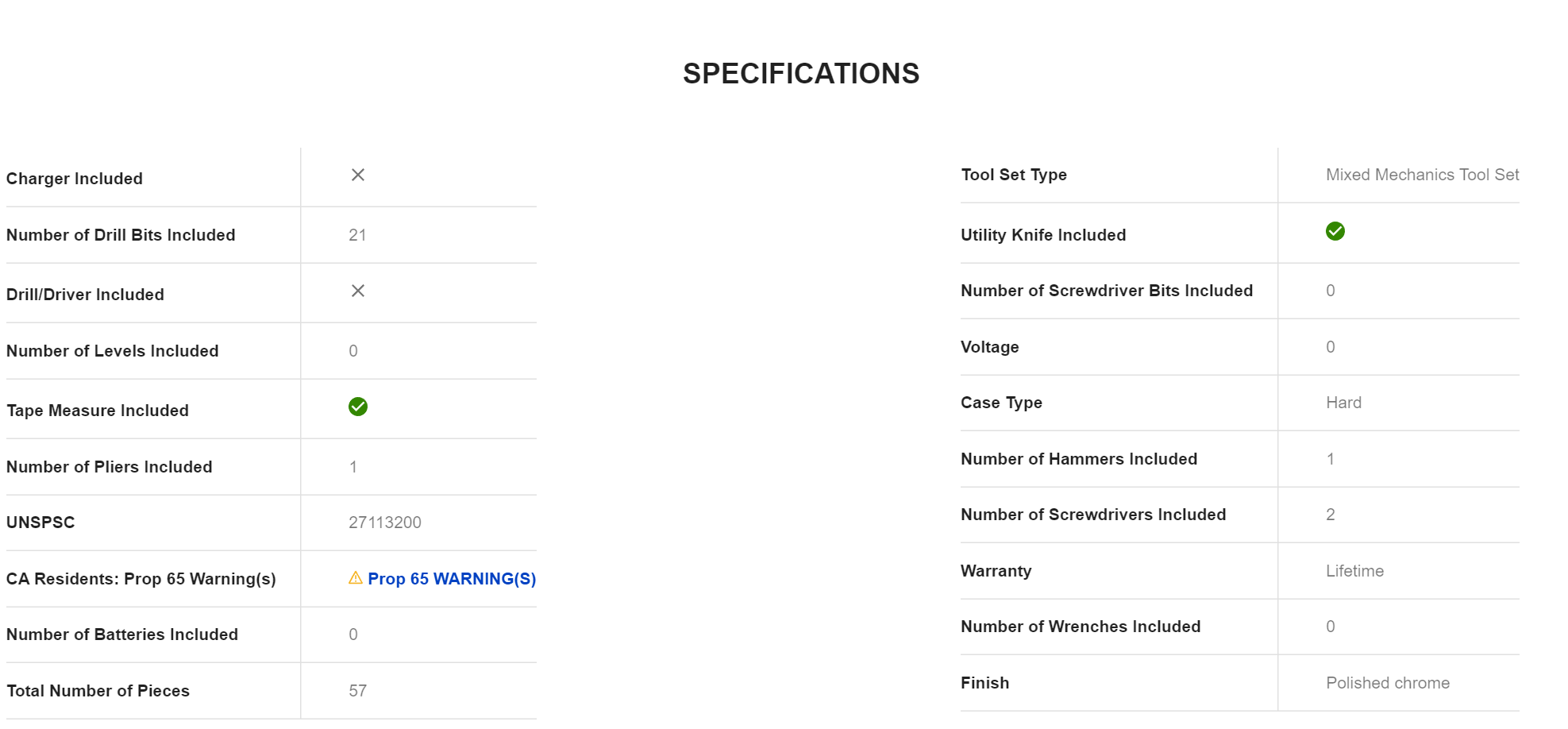Select the UNSPSC code 27113200
Screen dimensions: 1568x729
[385, 523]
